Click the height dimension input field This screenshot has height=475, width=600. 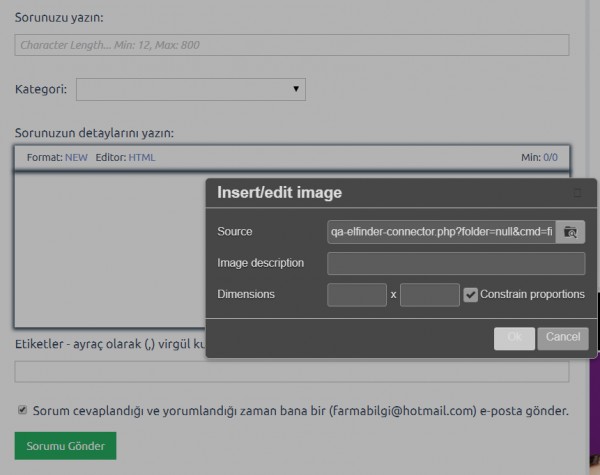click(x=429, y=294)
